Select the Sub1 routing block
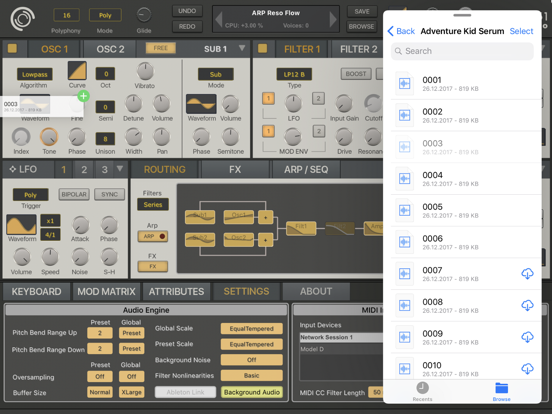Screen dimensions: 552x414 [200, 217]
